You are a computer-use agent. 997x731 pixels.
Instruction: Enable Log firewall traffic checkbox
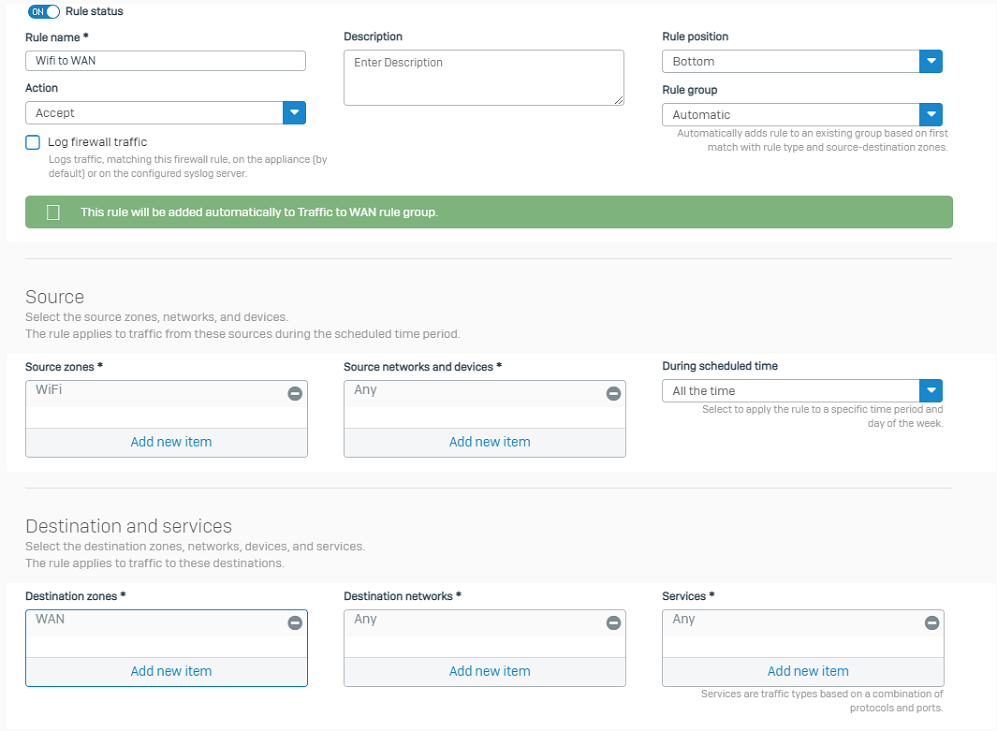(33, 143)
